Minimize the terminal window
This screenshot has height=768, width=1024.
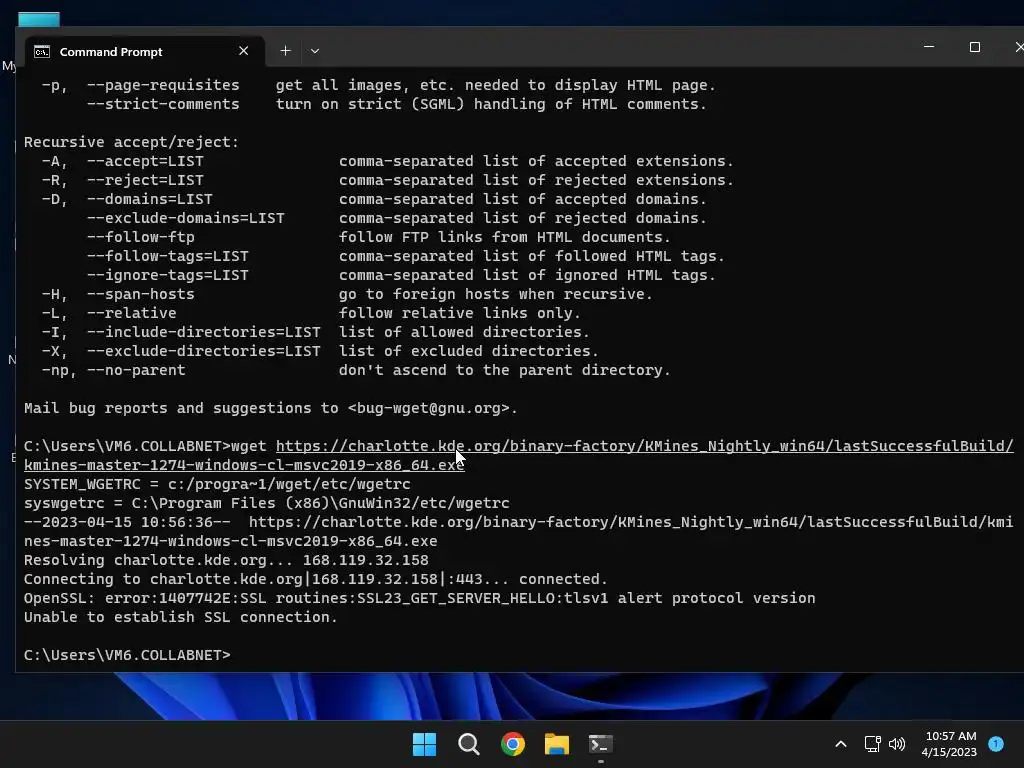pyautogui.click(x=929, y=47)
